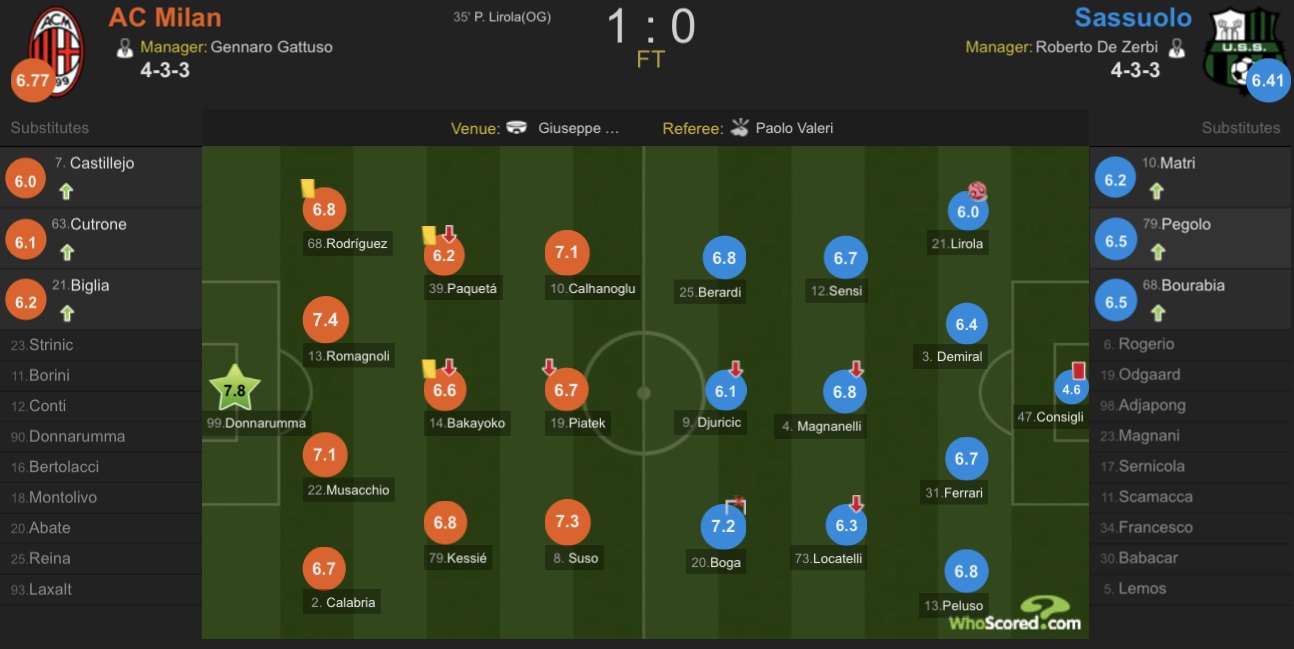The image size is (1294, 649).
Task: Click the manager icon beside Gennaro Gattuso
Action: tap(125, 47)
